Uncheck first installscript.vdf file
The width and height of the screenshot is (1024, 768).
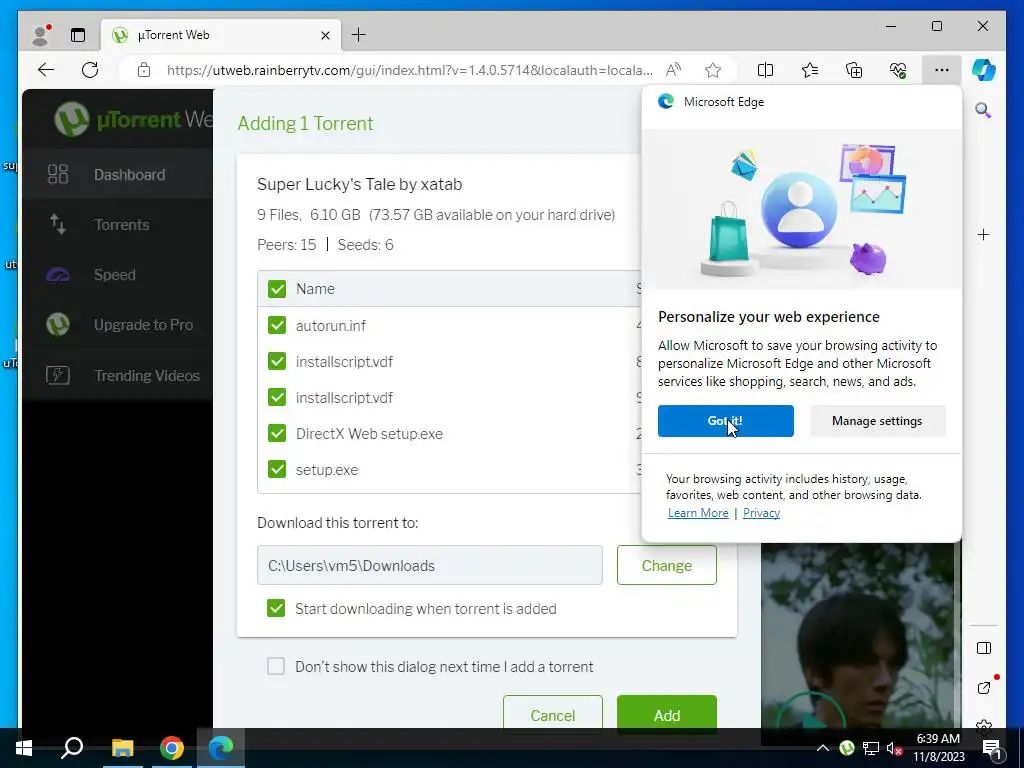pyautogui.click(x=277, y=361)
